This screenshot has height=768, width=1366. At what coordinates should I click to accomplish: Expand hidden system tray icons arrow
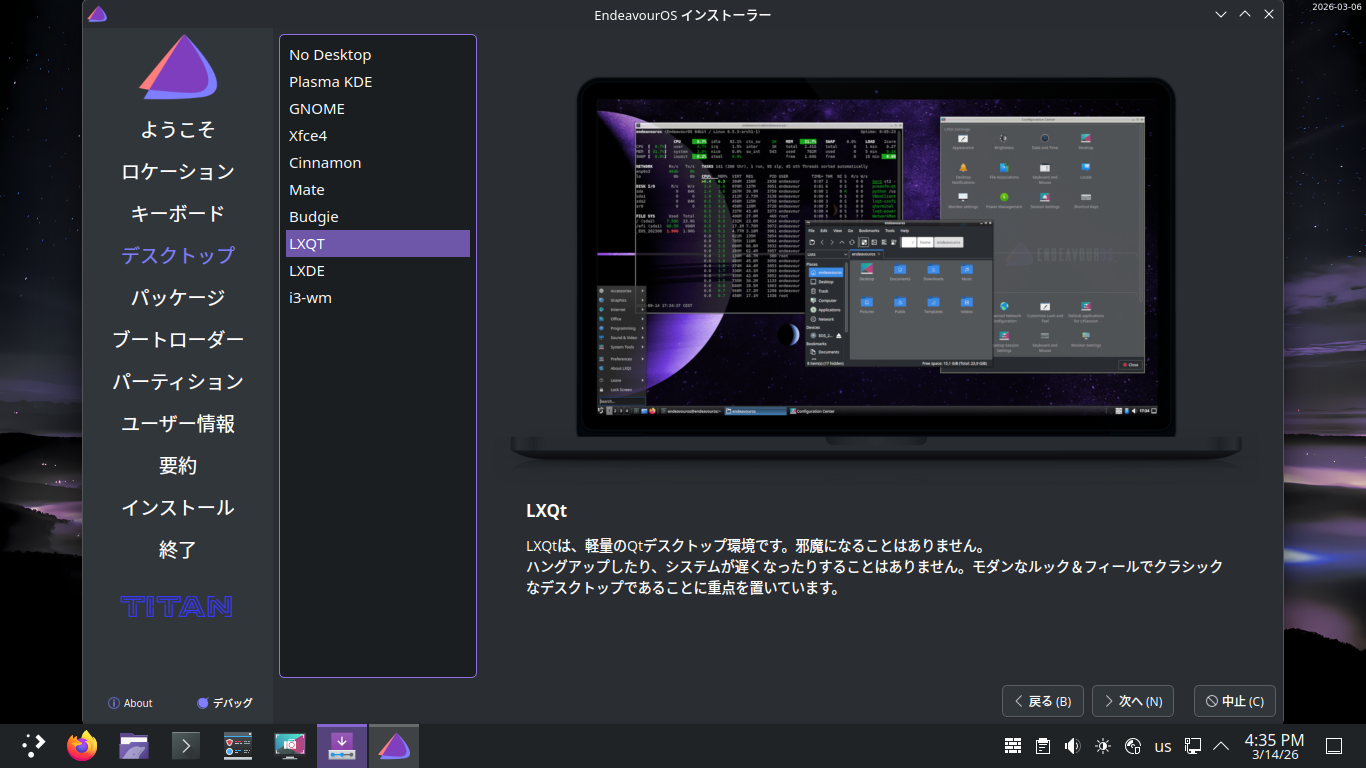coord(1221,746)
